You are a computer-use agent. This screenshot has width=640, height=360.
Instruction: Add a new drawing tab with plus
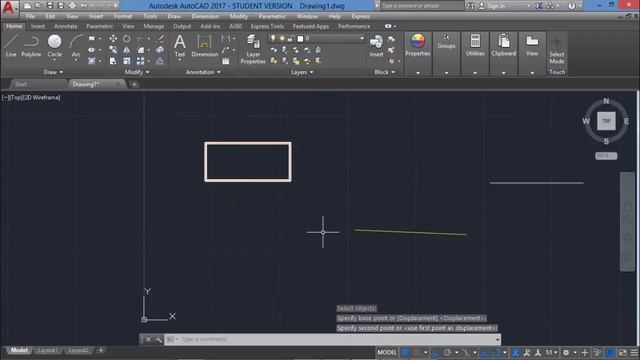point(134,84)
